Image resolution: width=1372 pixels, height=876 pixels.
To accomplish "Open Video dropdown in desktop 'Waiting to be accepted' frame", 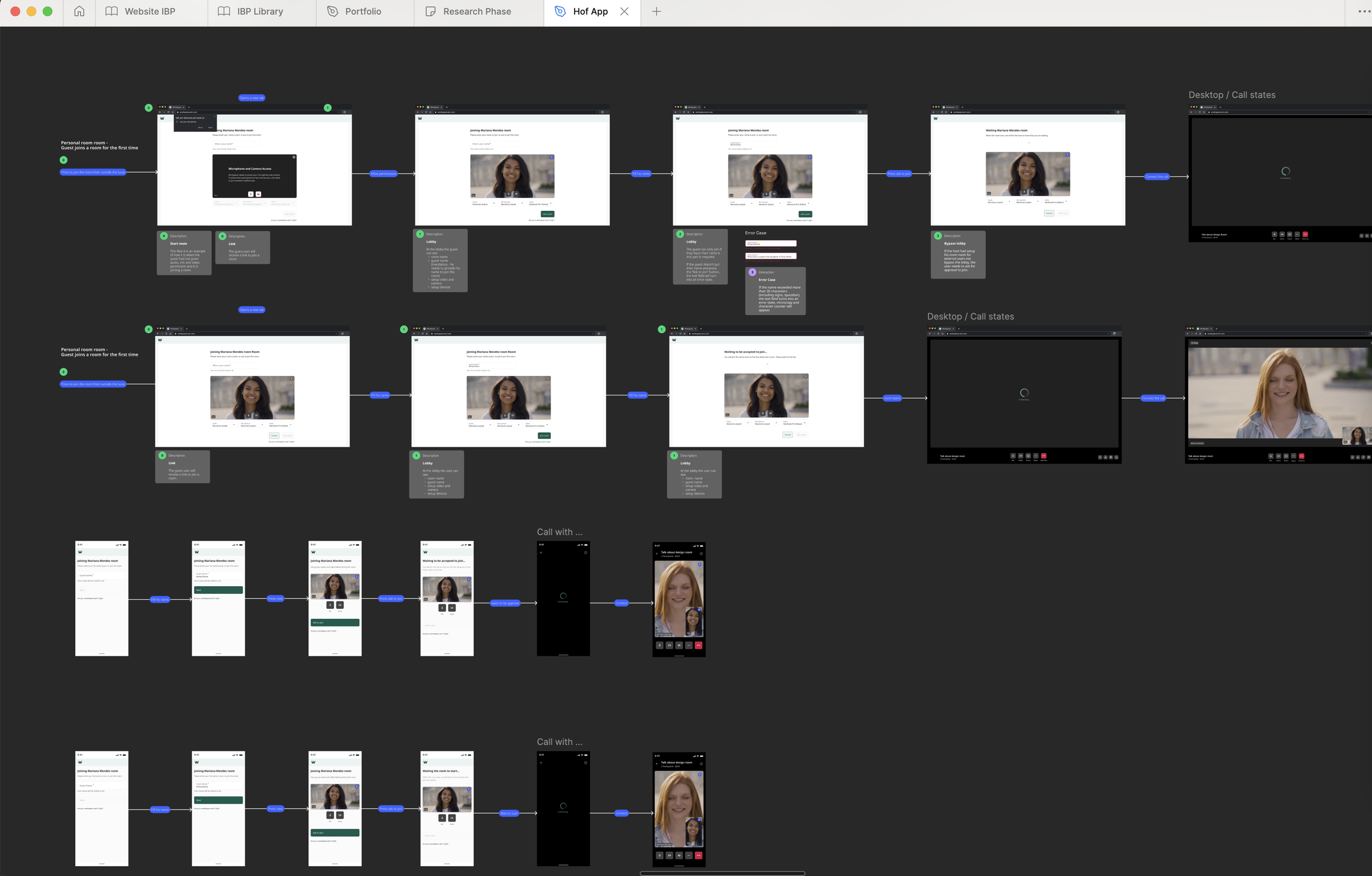I will [x=795, y=424].
